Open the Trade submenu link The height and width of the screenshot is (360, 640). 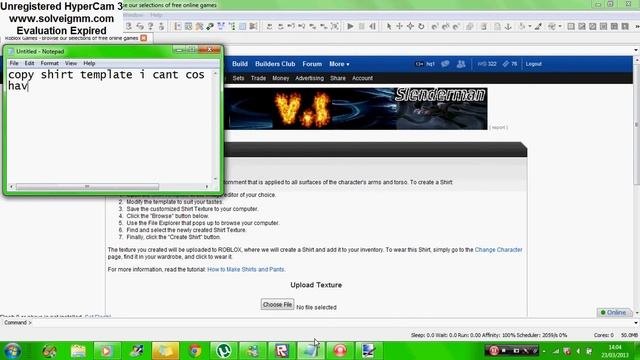(x=258, y=78)
